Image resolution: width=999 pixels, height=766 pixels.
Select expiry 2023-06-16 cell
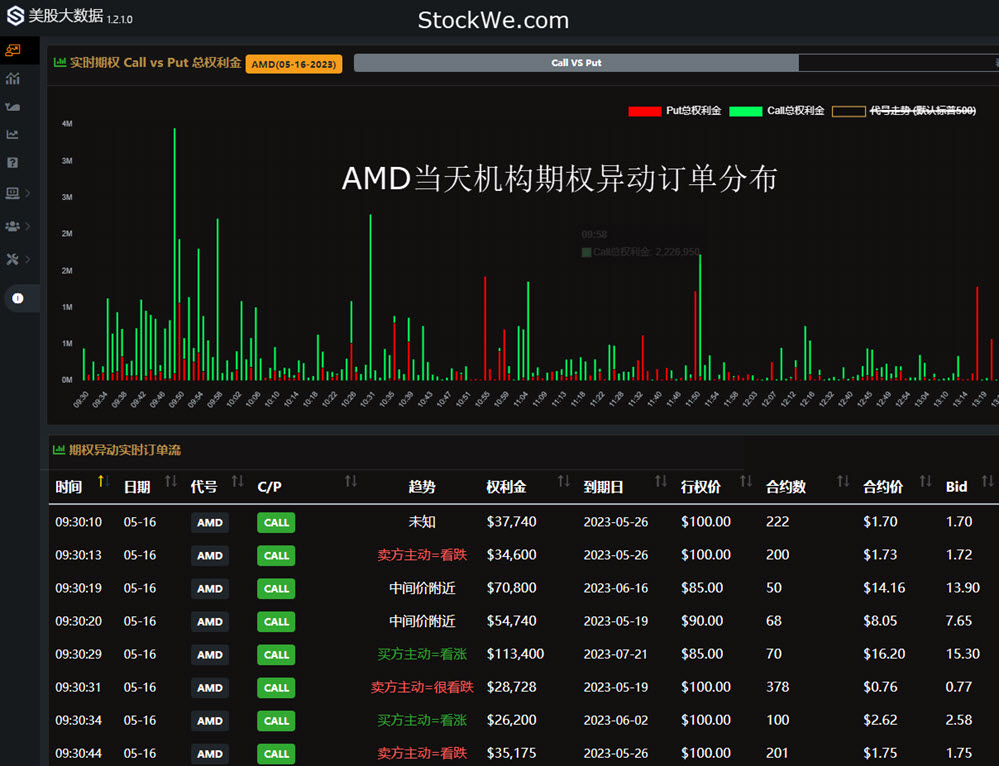coord(615,588)
